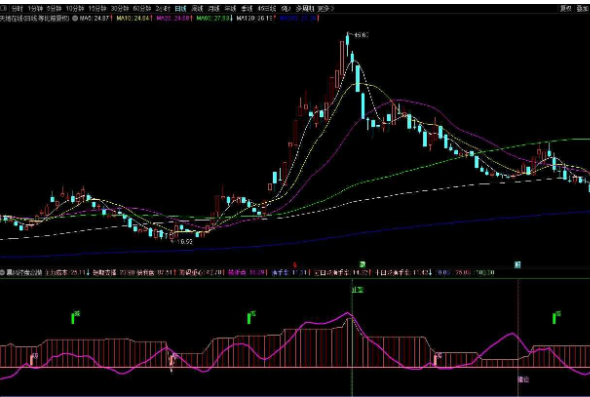
Task: Expand 更多 periods menu
Action: coord(326,9)
